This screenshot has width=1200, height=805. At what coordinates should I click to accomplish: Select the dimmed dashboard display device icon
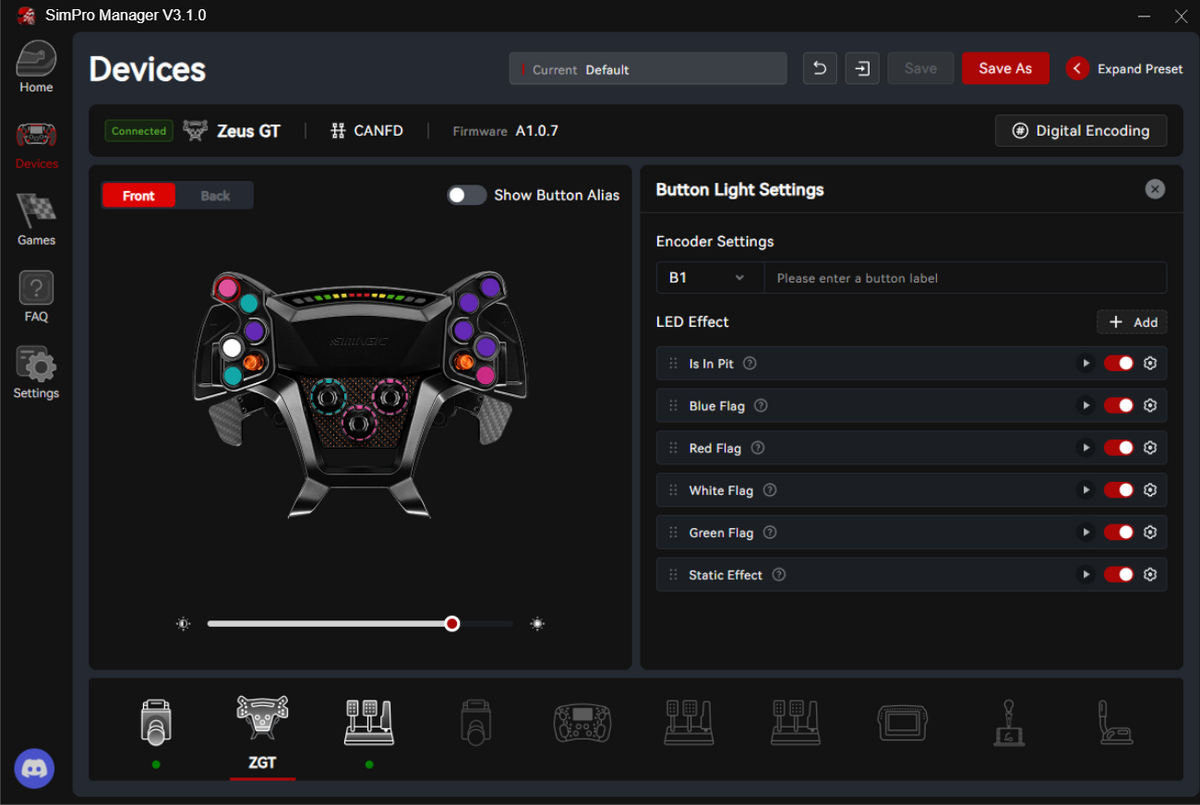[x=902, y=722]
